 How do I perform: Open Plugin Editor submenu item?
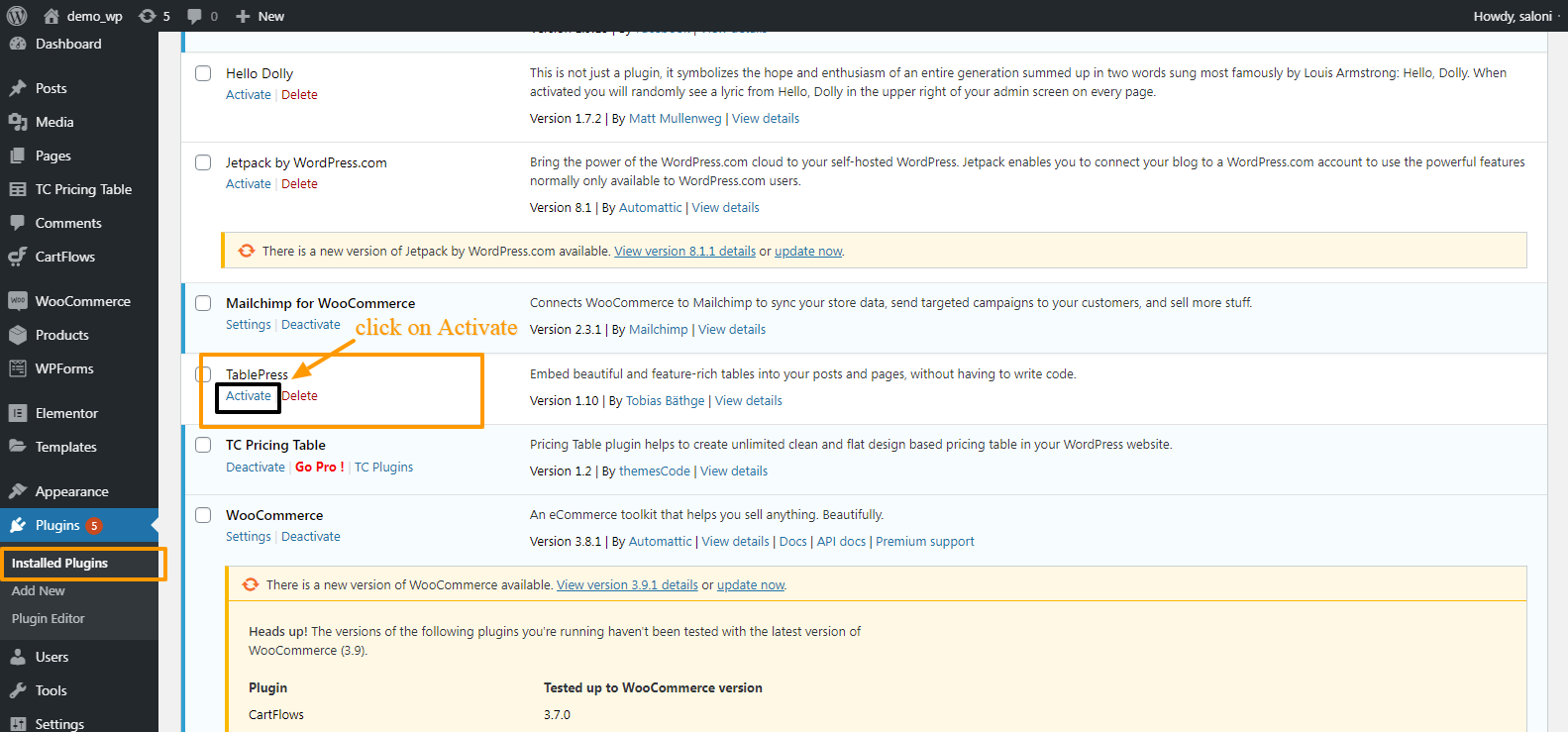pyautogui.click(x=49, y=618)
